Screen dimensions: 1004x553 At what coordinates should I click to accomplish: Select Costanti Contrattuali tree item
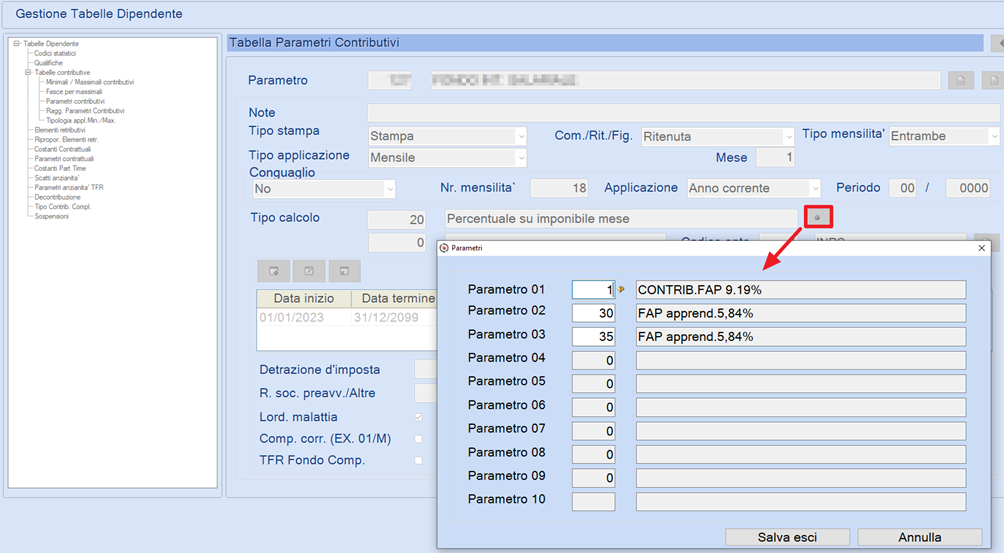pos(62,149)
